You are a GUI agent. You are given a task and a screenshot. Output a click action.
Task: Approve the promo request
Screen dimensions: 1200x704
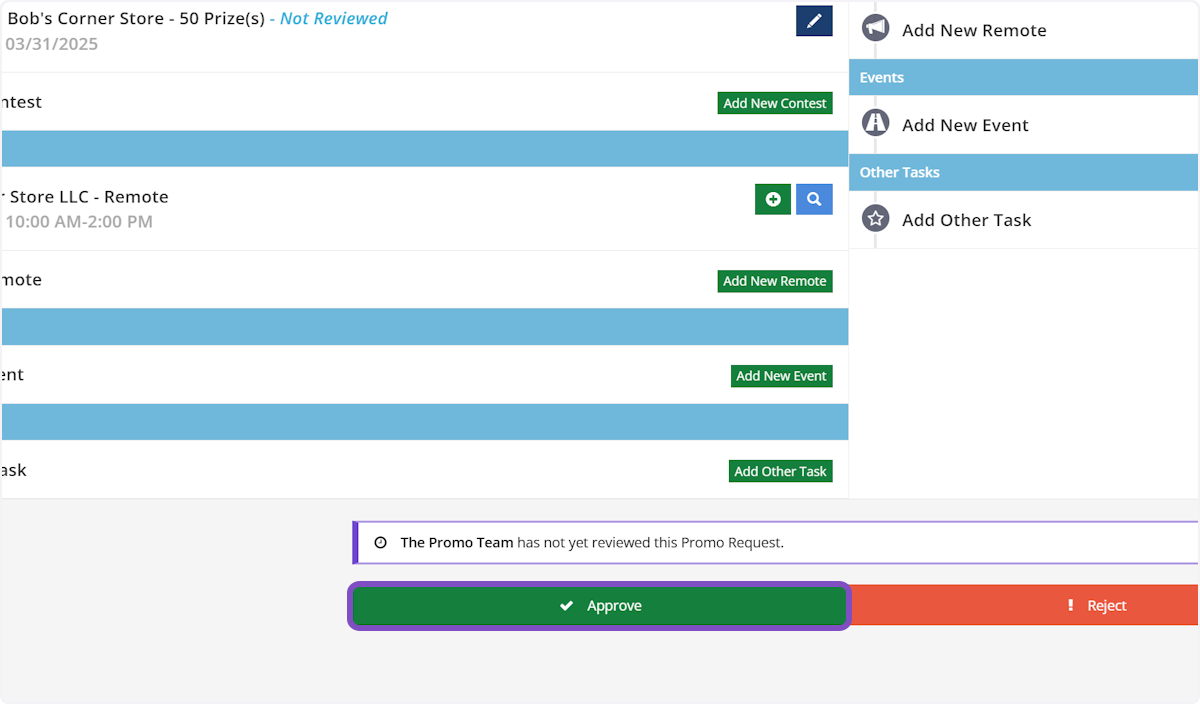599,606
